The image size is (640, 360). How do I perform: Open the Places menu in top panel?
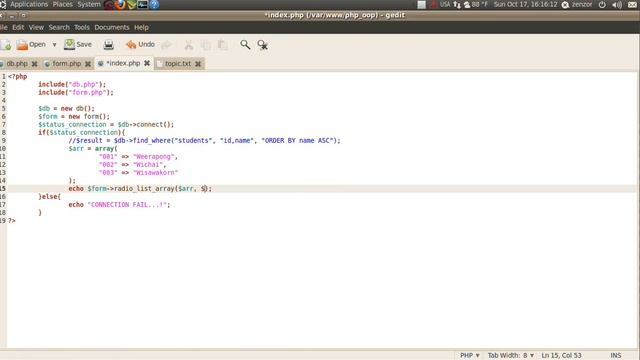click(x=62, y=4)
